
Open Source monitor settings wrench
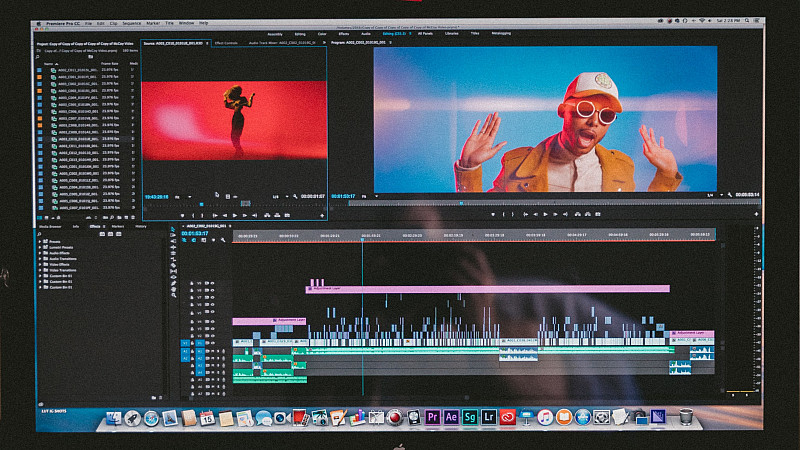(295, 197)
